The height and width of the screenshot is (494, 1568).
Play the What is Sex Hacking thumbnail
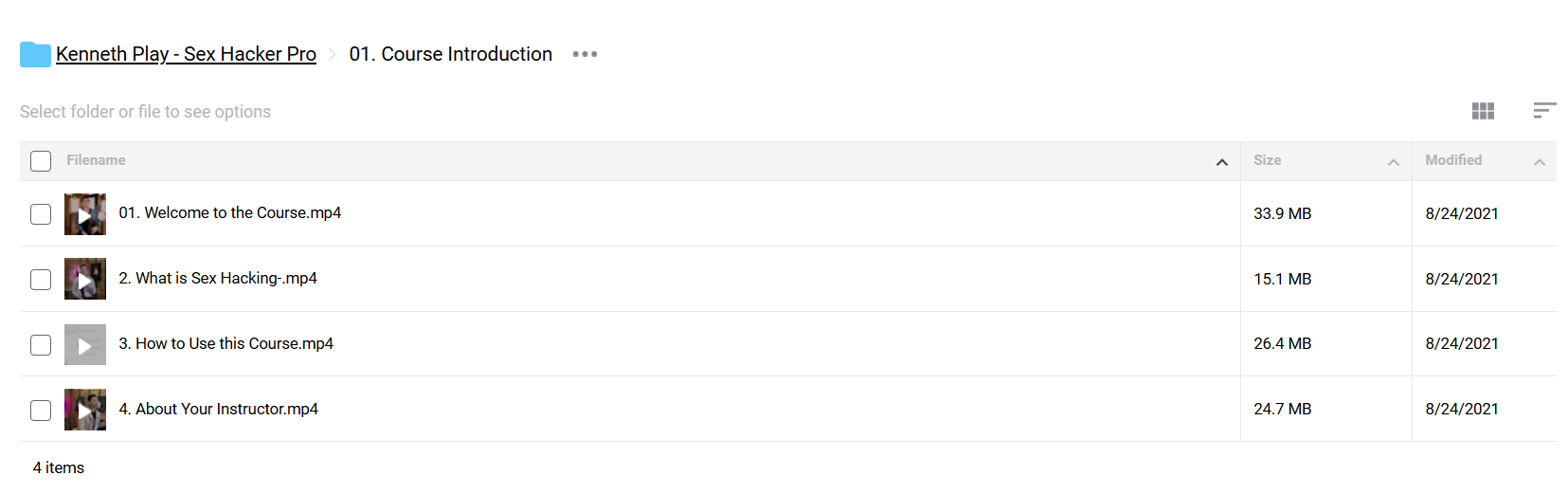85,279
